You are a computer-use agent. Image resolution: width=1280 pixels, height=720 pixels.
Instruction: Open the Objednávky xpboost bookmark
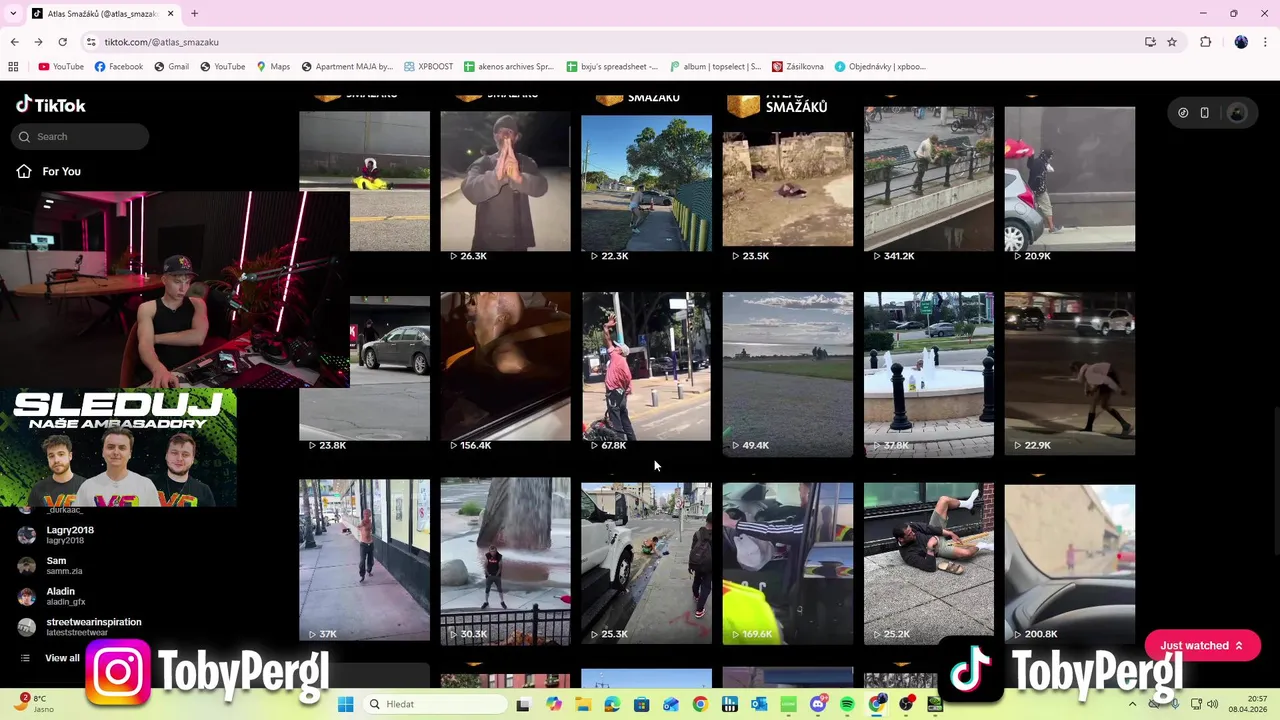(880, 67)
